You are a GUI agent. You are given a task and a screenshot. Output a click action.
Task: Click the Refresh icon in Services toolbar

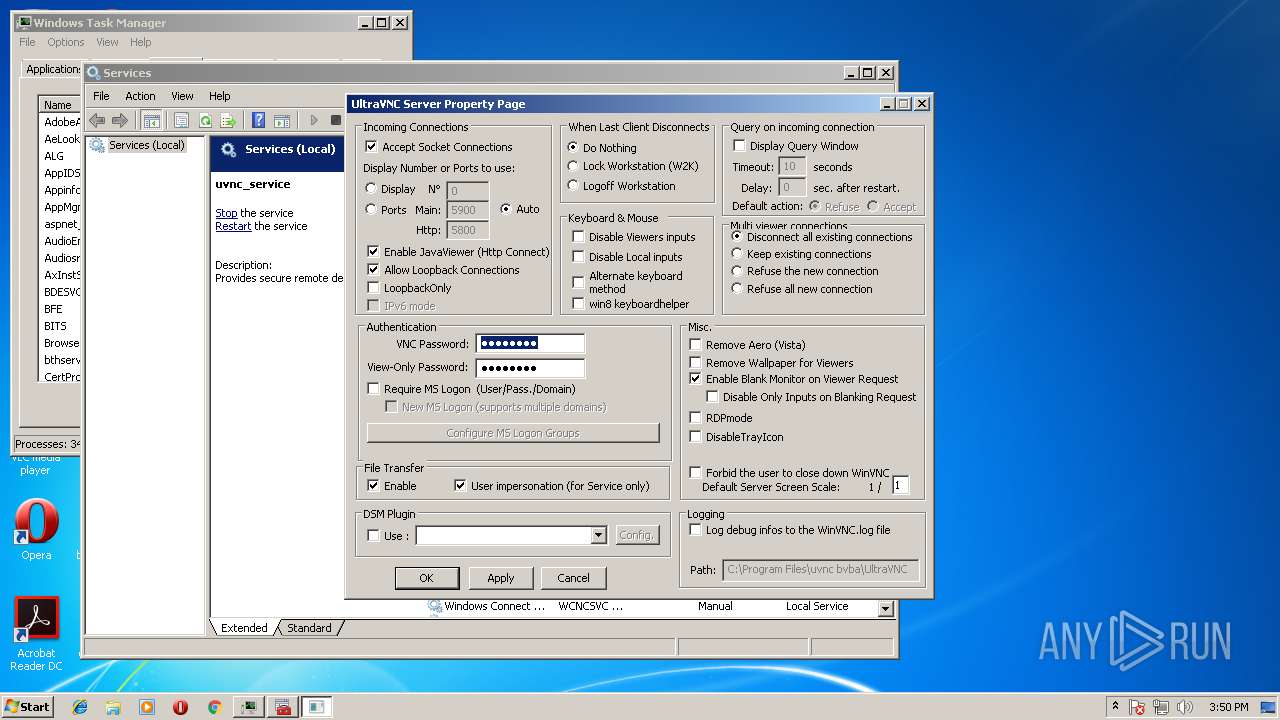(x=205, y=121)
